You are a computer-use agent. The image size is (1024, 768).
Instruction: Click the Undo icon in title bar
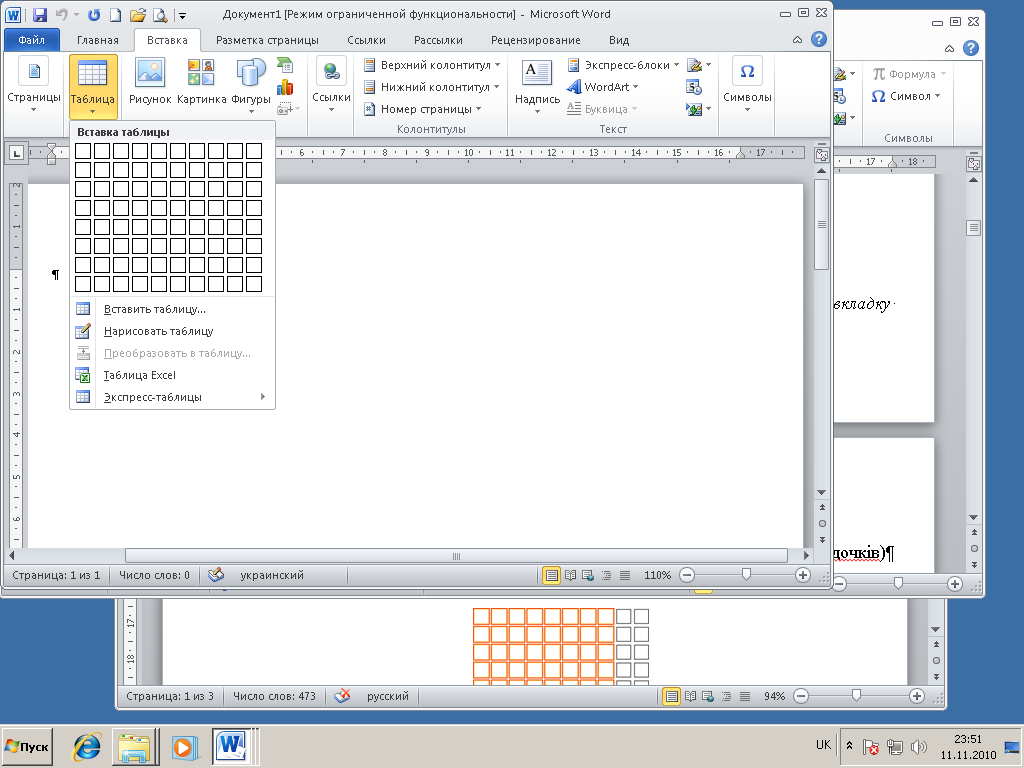point(62,14)
